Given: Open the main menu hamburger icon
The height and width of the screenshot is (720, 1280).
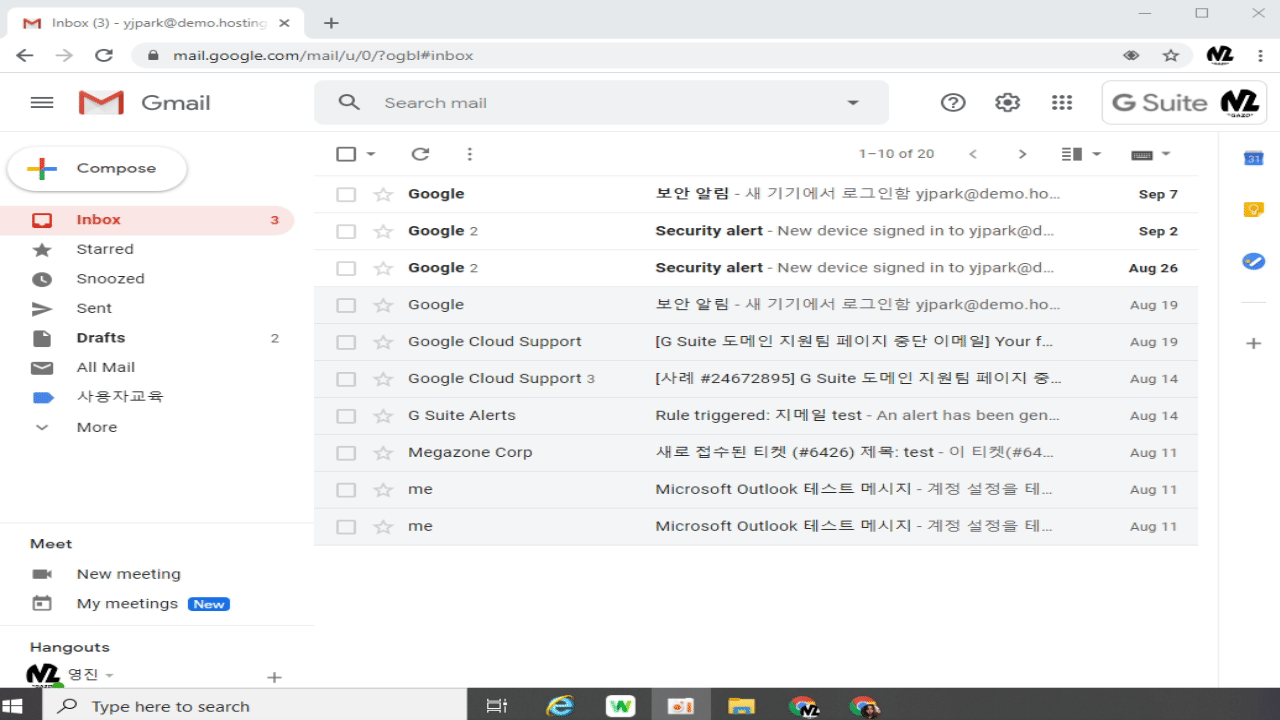Looking at the screenshot, I should pos(42,102).
